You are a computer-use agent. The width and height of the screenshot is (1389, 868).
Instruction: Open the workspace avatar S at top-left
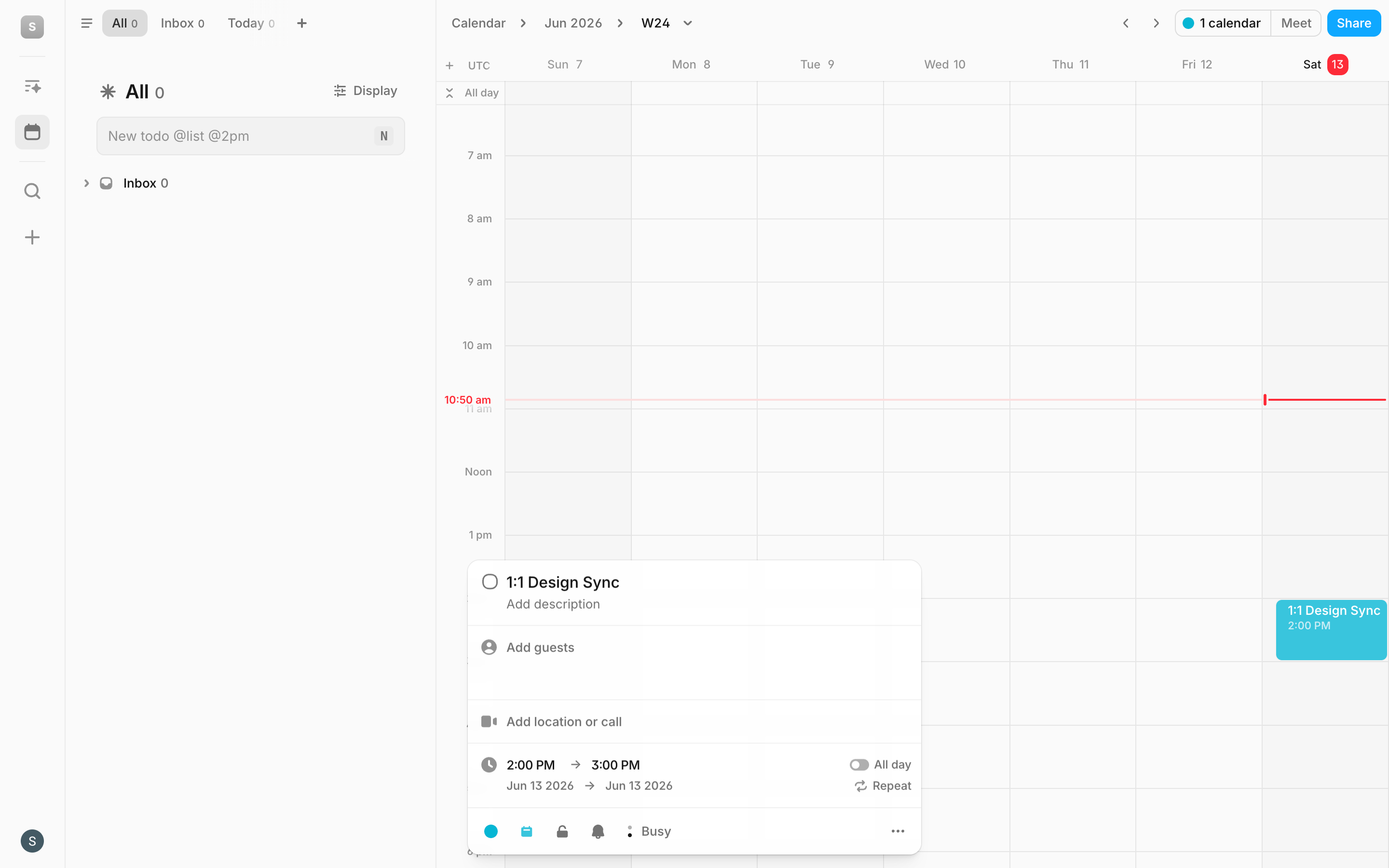32,27
